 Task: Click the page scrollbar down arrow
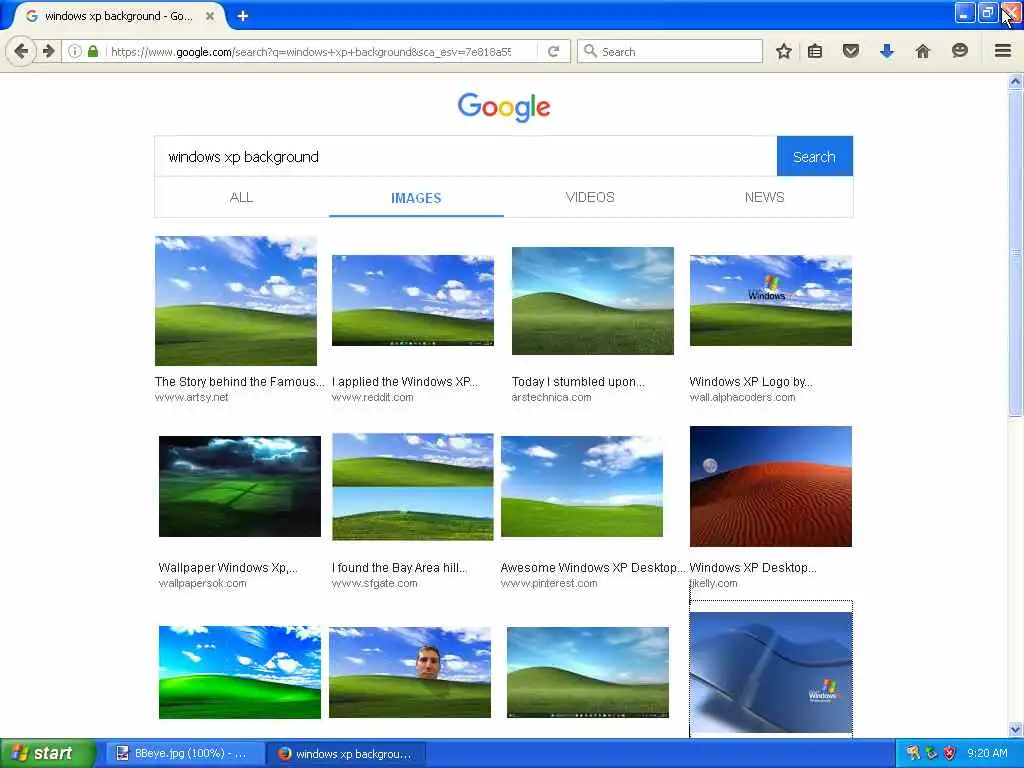(x=1015, y=729)
